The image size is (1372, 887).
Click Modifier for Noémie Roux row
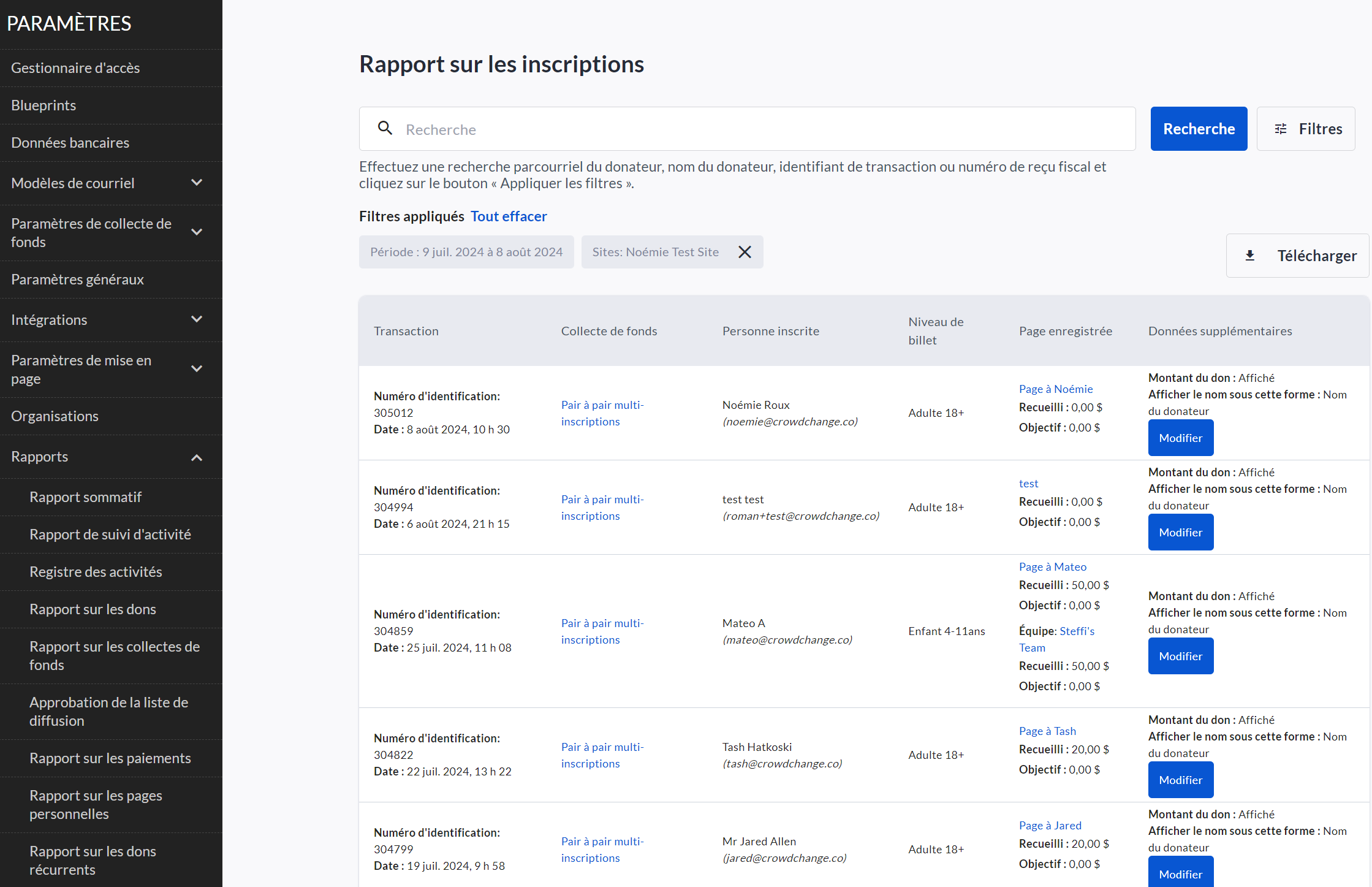(x=1180, y=438)
